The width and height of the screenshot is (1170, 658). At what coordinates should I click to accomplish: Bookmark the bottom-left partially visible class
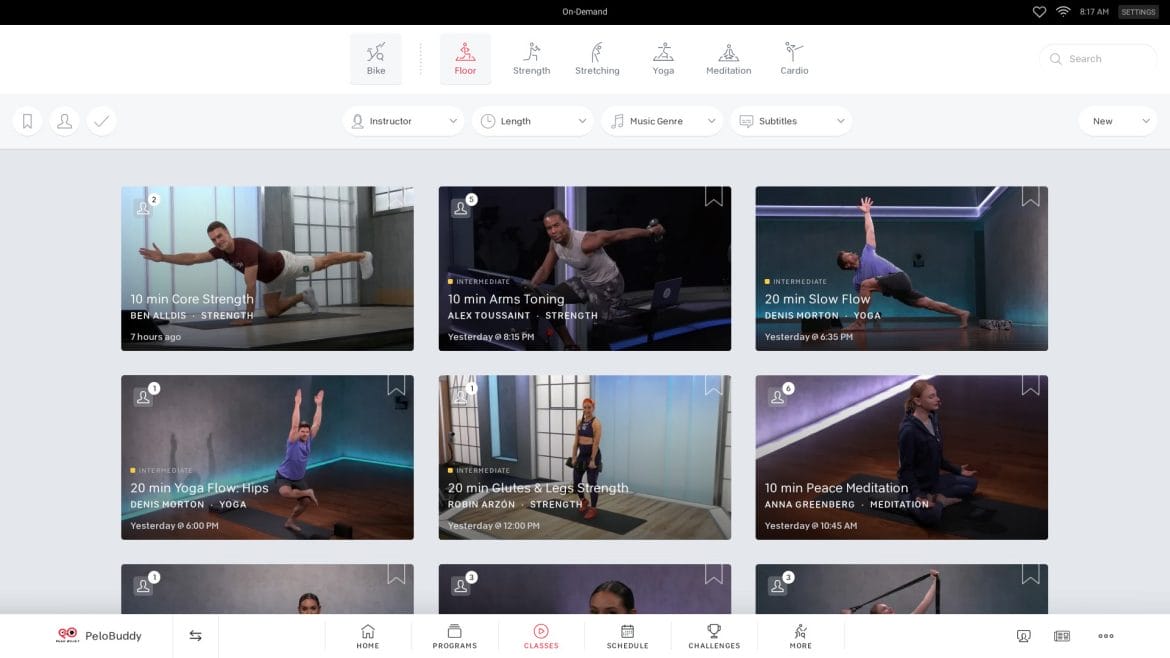396,574
